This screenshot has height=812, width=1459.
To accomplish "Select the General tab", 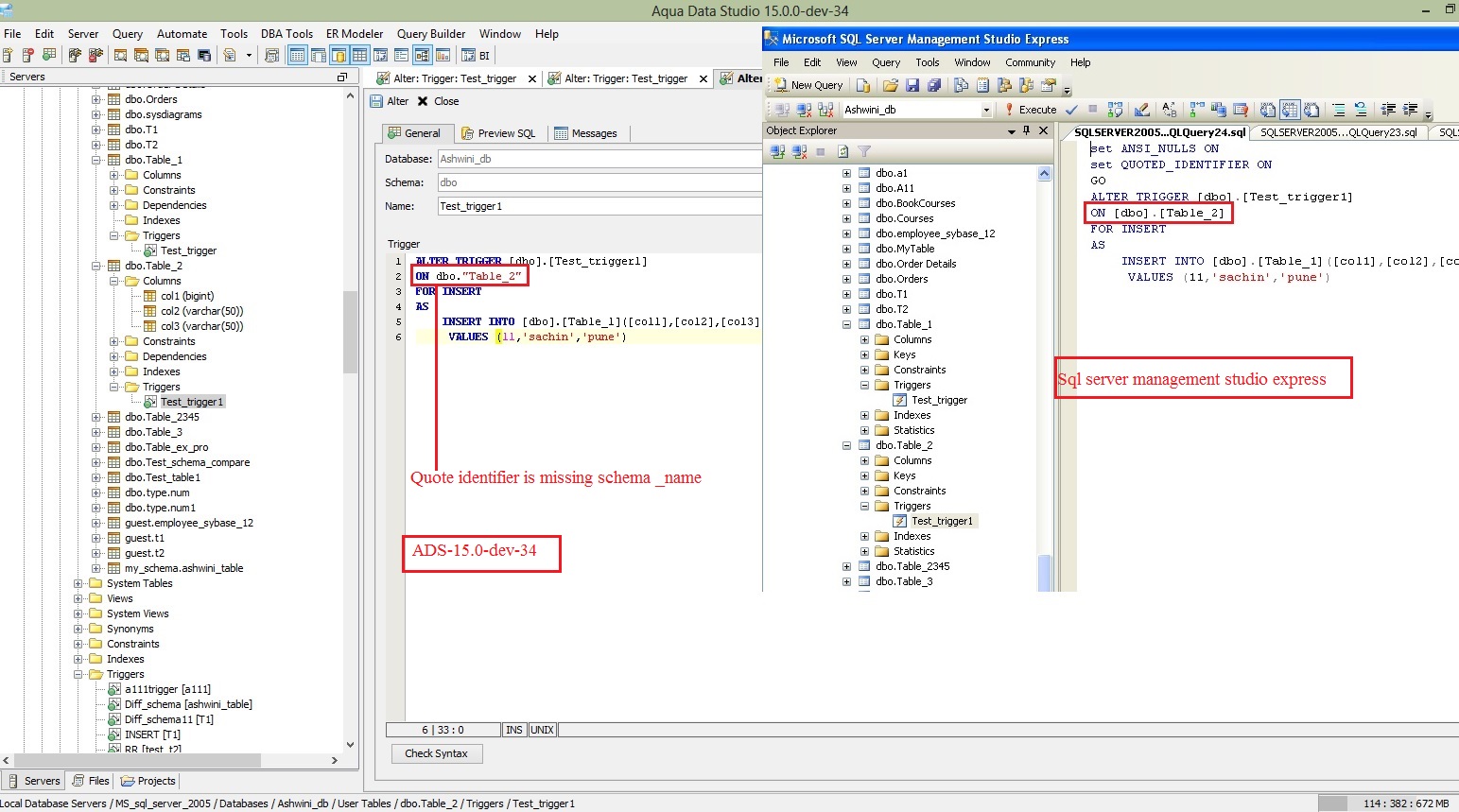I will click(x=414, y=133).
